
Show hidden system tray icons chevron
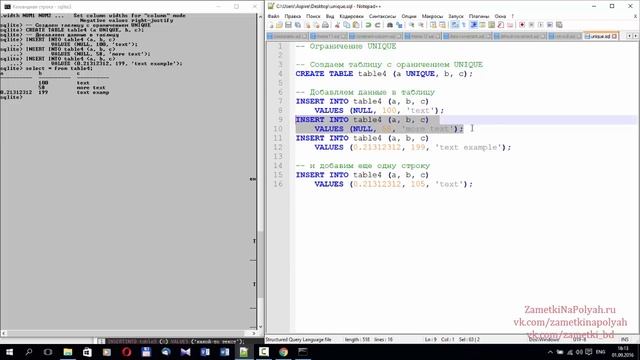point(550,352)
